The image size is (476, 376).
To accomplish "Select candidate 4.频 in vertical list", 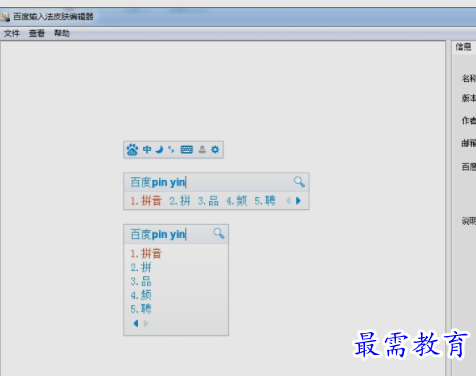I will coord(141,295).
